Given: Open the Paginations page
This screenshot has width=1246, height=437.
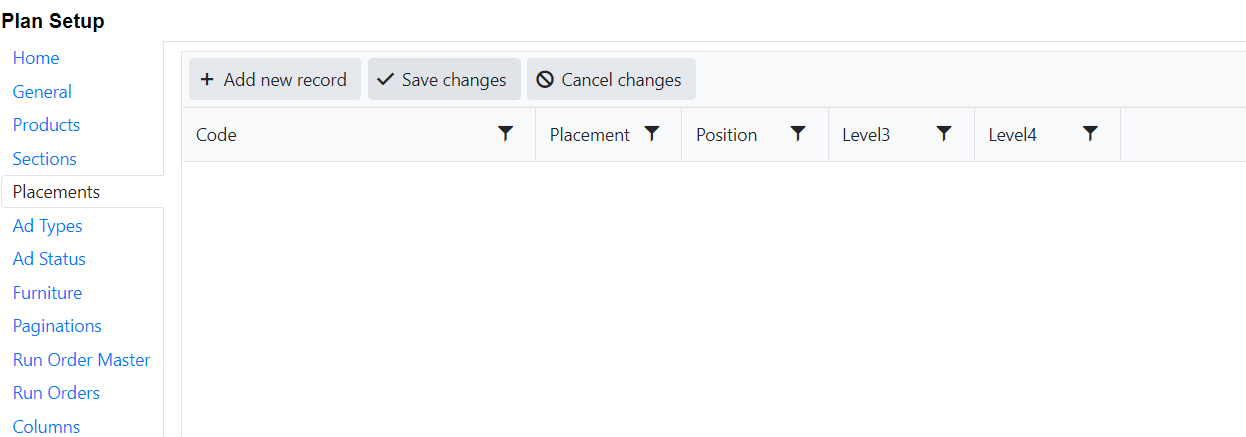Looking at the screenshot, I should point(57,326).
